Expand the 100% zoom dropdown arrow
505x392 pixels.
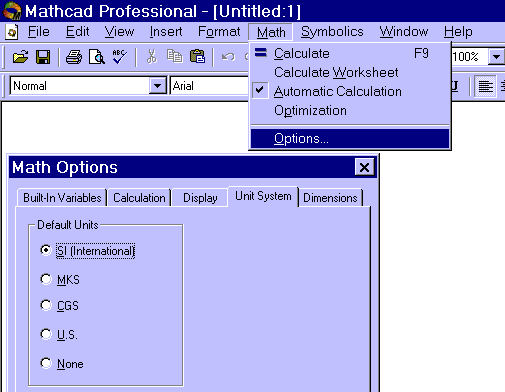click(x=496, y=57)
